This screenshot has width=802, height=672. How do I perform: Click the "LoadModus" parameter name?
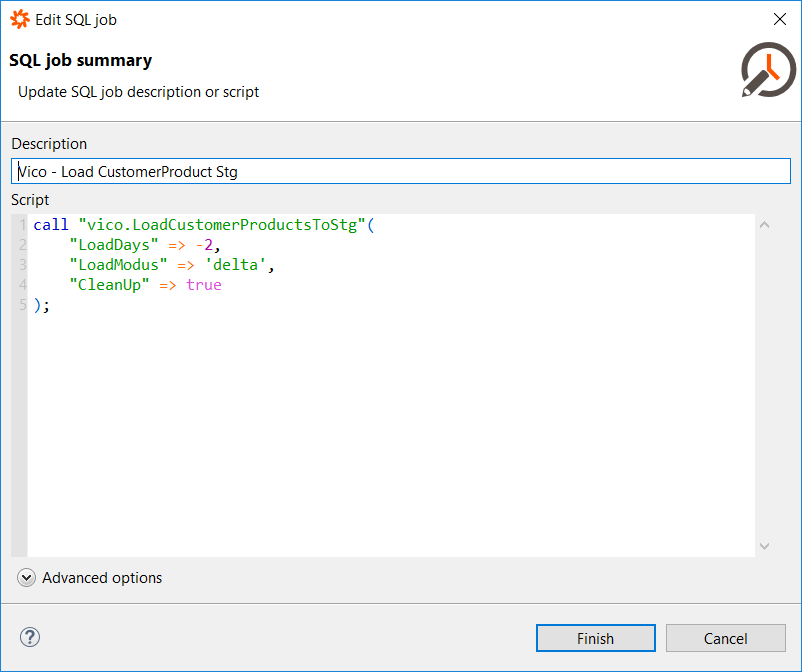[x=119, y=265]
